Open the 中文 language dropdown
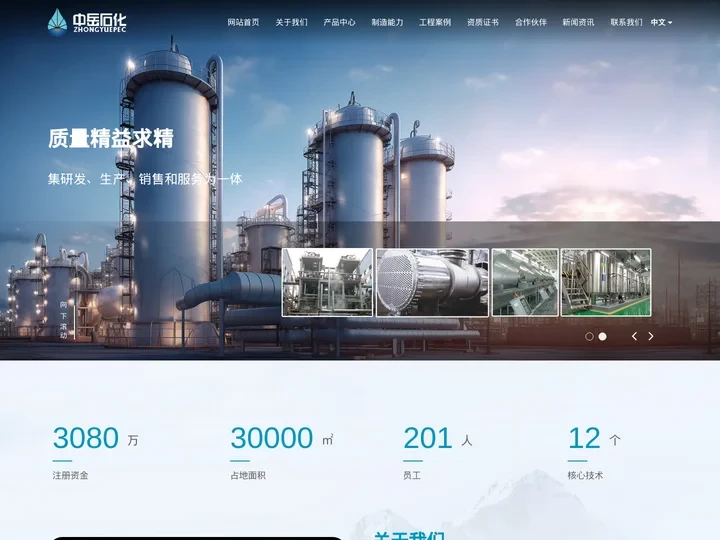 pyautogui.click(x=661, y=22)
